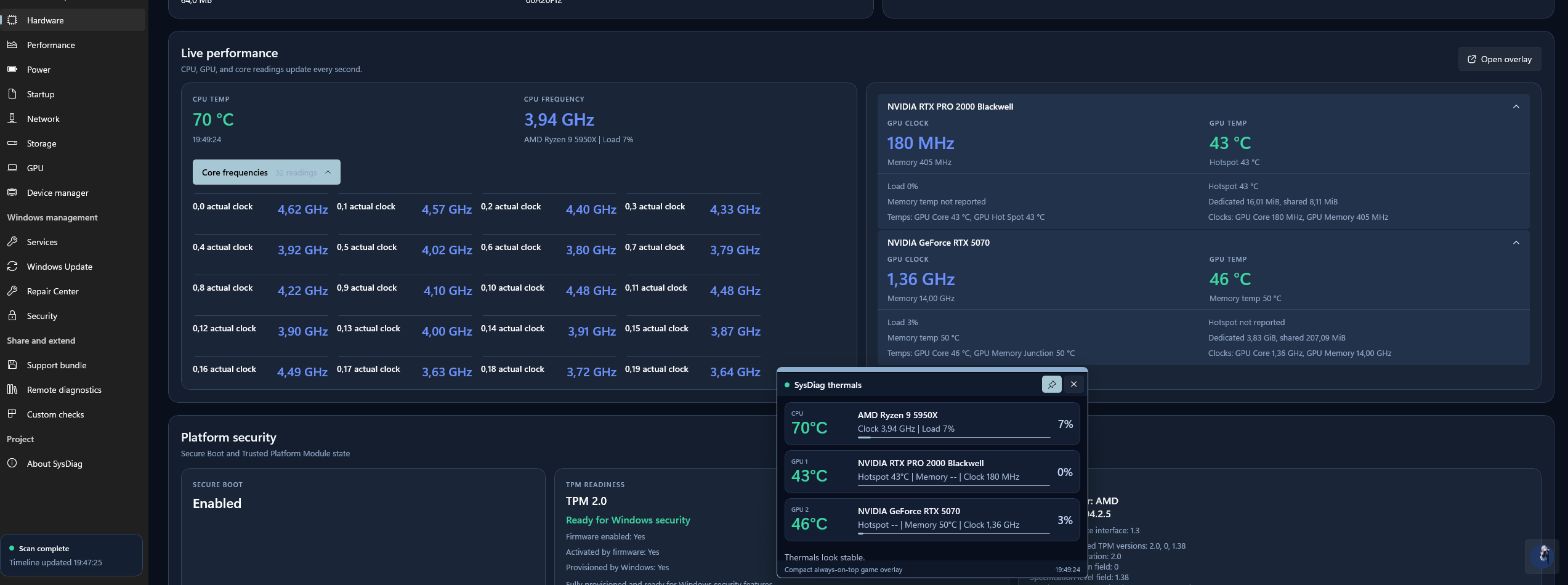Open Repair Center
The height and width of the screenshot is (585, 1568).
pyautogui.click(x=73, y=291)
